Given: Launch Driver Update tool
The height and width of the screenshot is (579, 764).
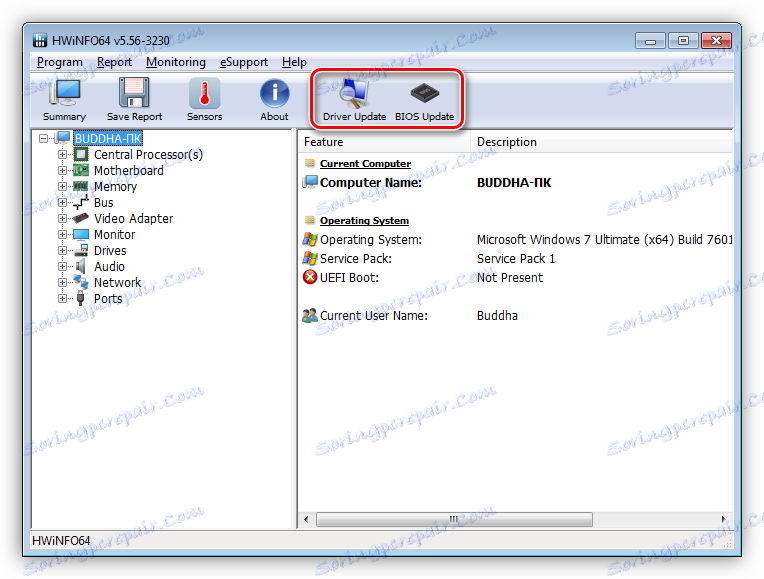Looking at the screenshot, I should click(x=354, y=99).
